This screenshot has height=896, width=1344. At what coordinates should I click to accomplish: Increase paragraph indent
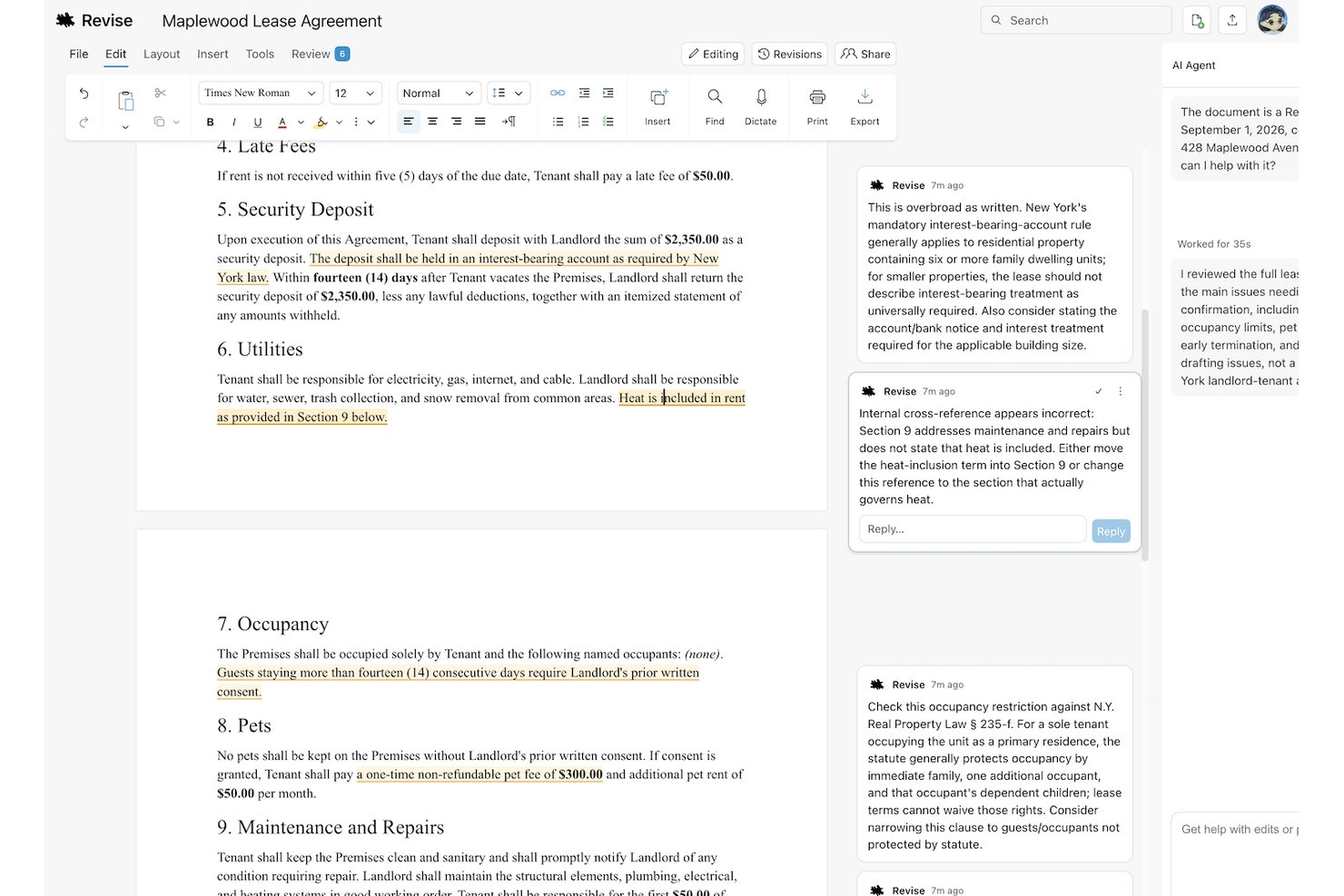[x=608, y=94]
